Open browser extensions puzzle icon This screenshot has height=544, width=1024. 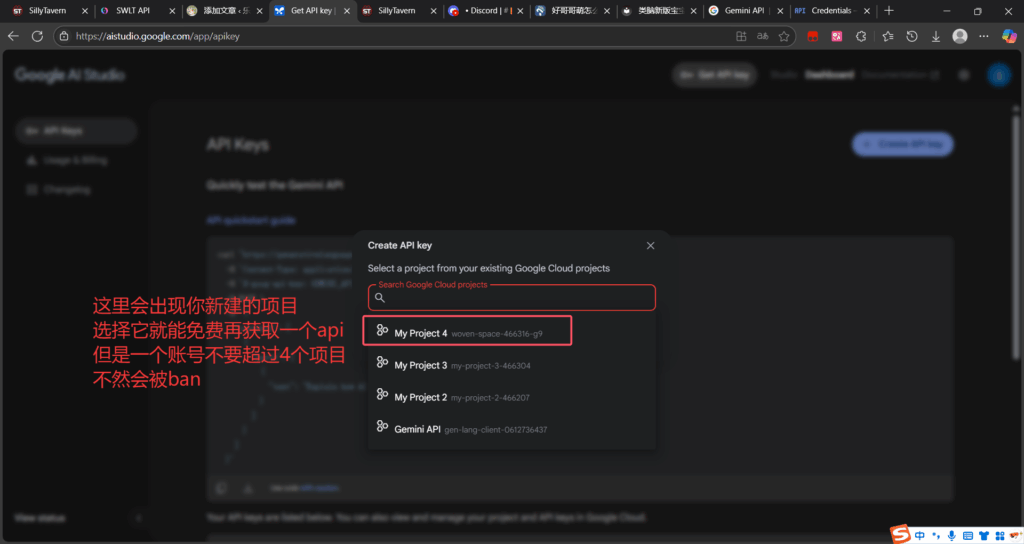coord(862,36)
